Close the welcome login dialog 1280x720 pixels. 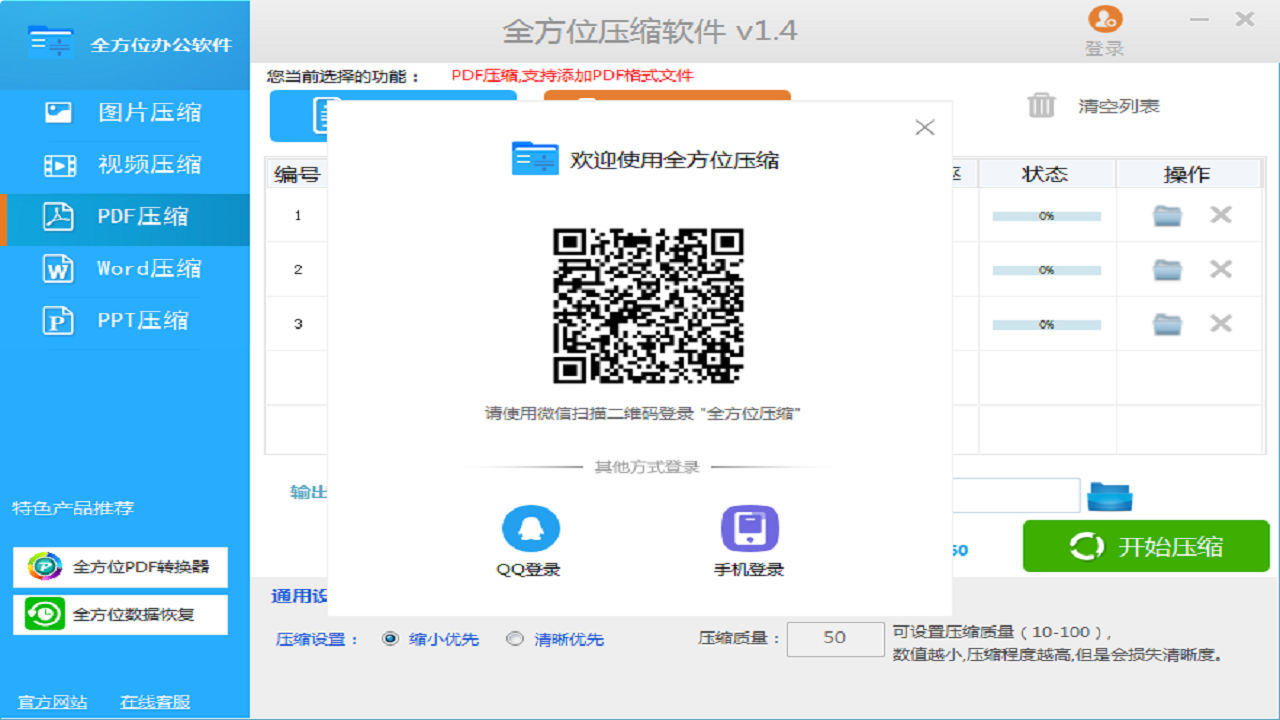[924, 126]
